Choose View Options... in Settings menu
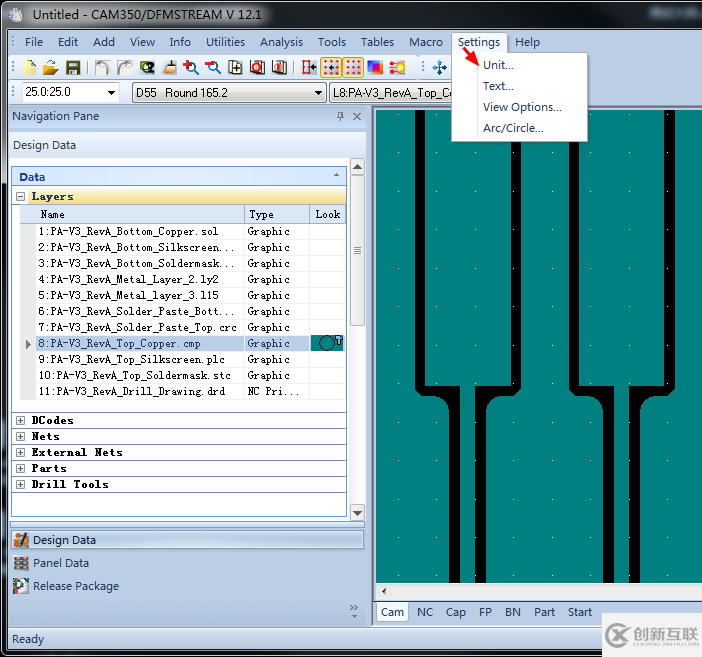The height and width of the screenshot is (657, 702). pyautogui.click(x=522, y=107)
